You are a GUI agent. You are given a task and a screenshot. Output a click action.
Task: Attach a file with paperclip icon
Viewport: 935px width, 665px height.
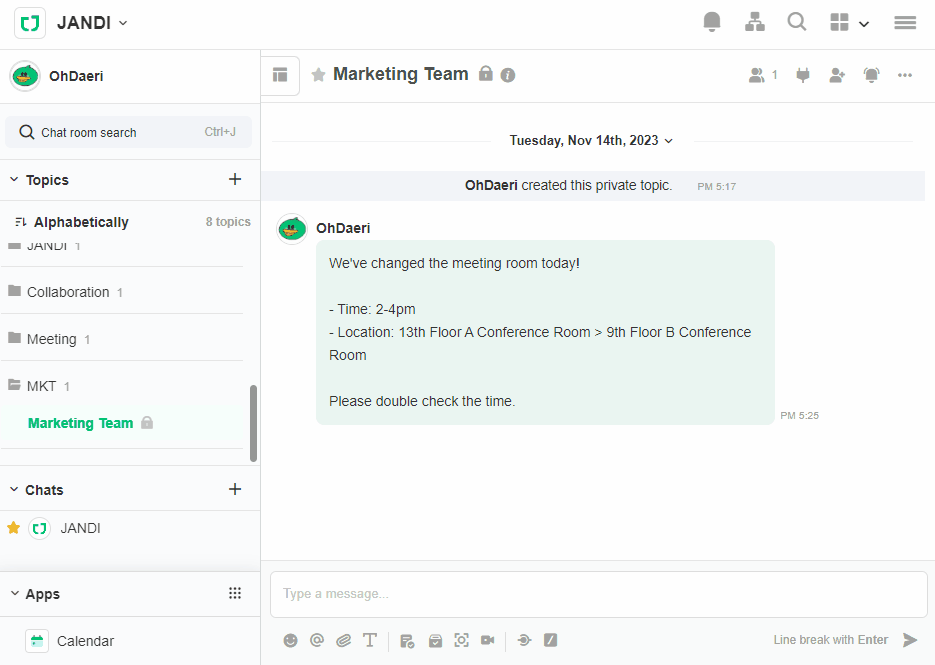[x=344, y=640]
